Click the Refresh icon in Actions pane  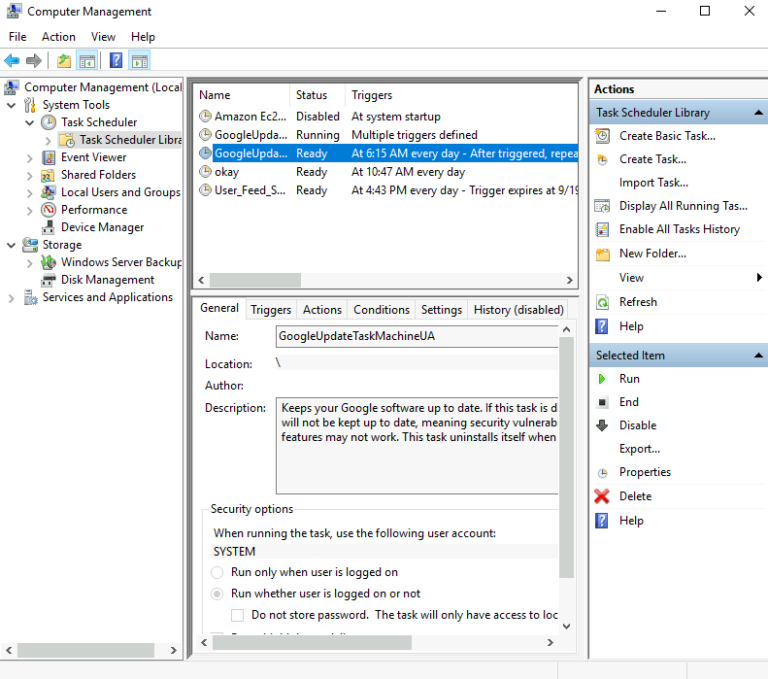pyautogui.click(x=602, y=302)
